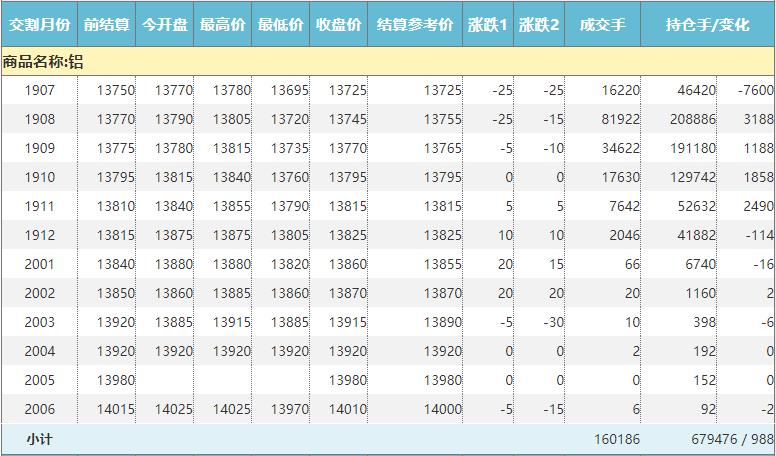776x456 pixels.
Task: Click the 2006 delivery month cell
Action: [x=40, y=409]
